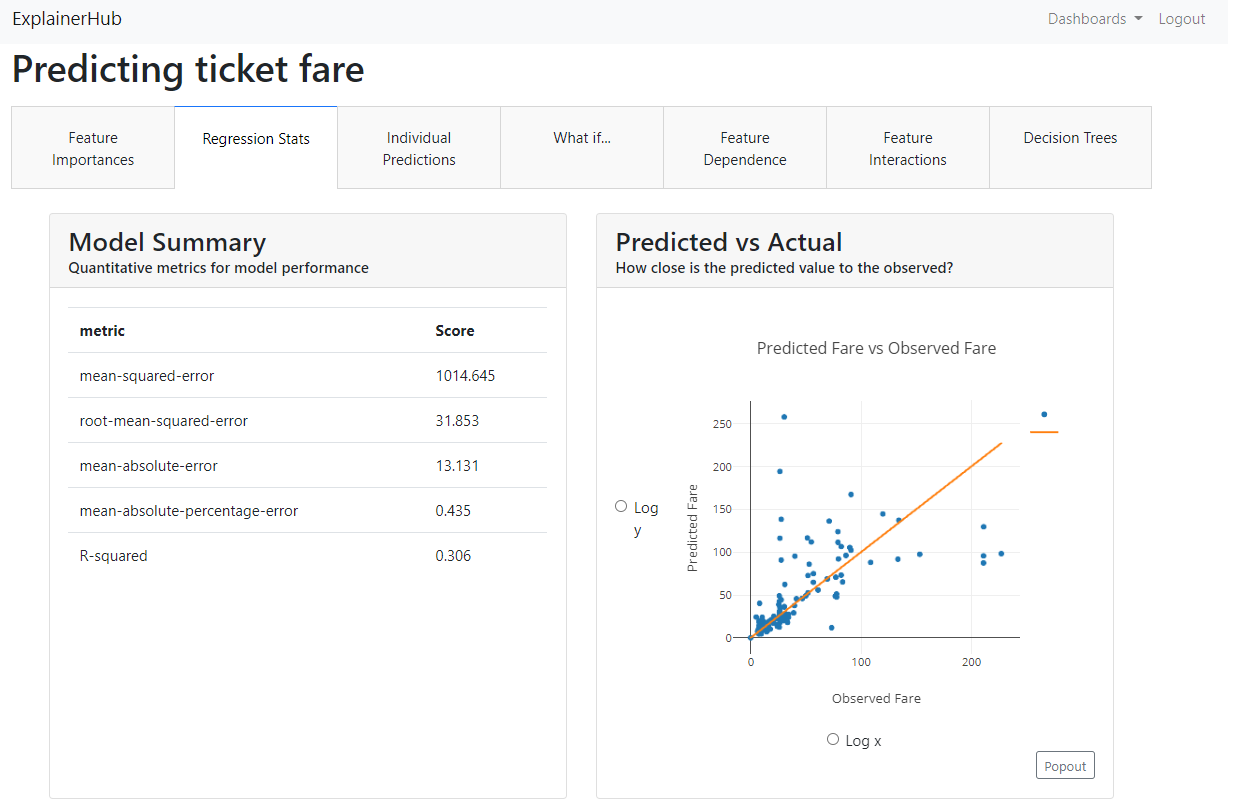Open the Feature Dependence tab
This screenshot has width=1234, height=808.
tap(745, 148)
